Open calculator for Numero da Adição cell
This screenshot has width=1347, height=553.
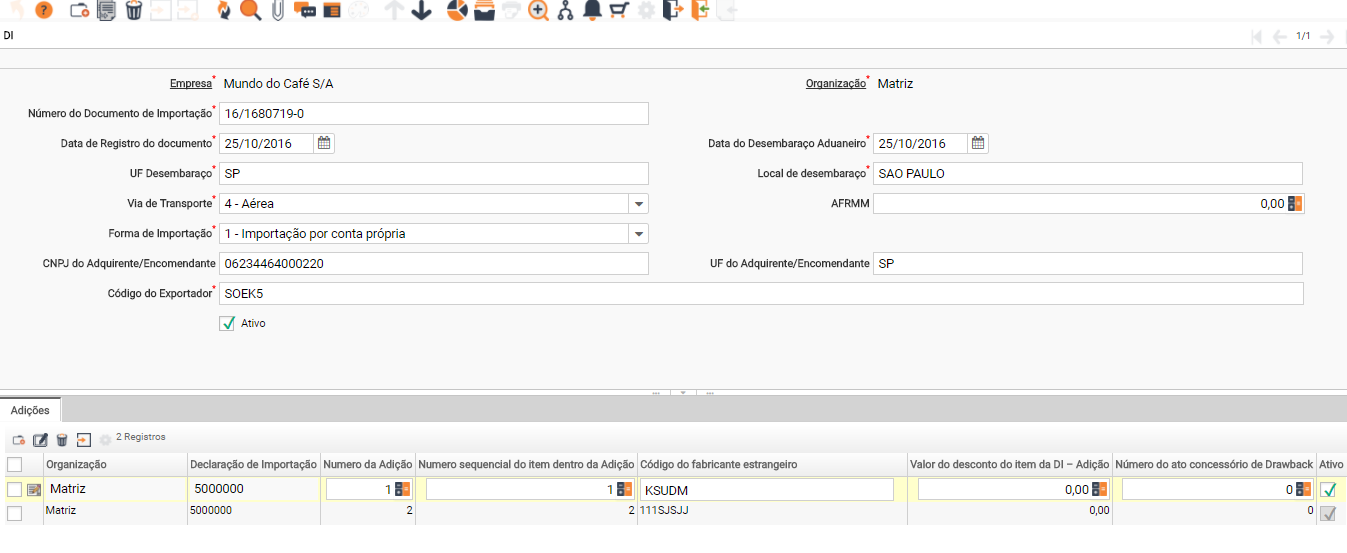(x=403, y=489)
